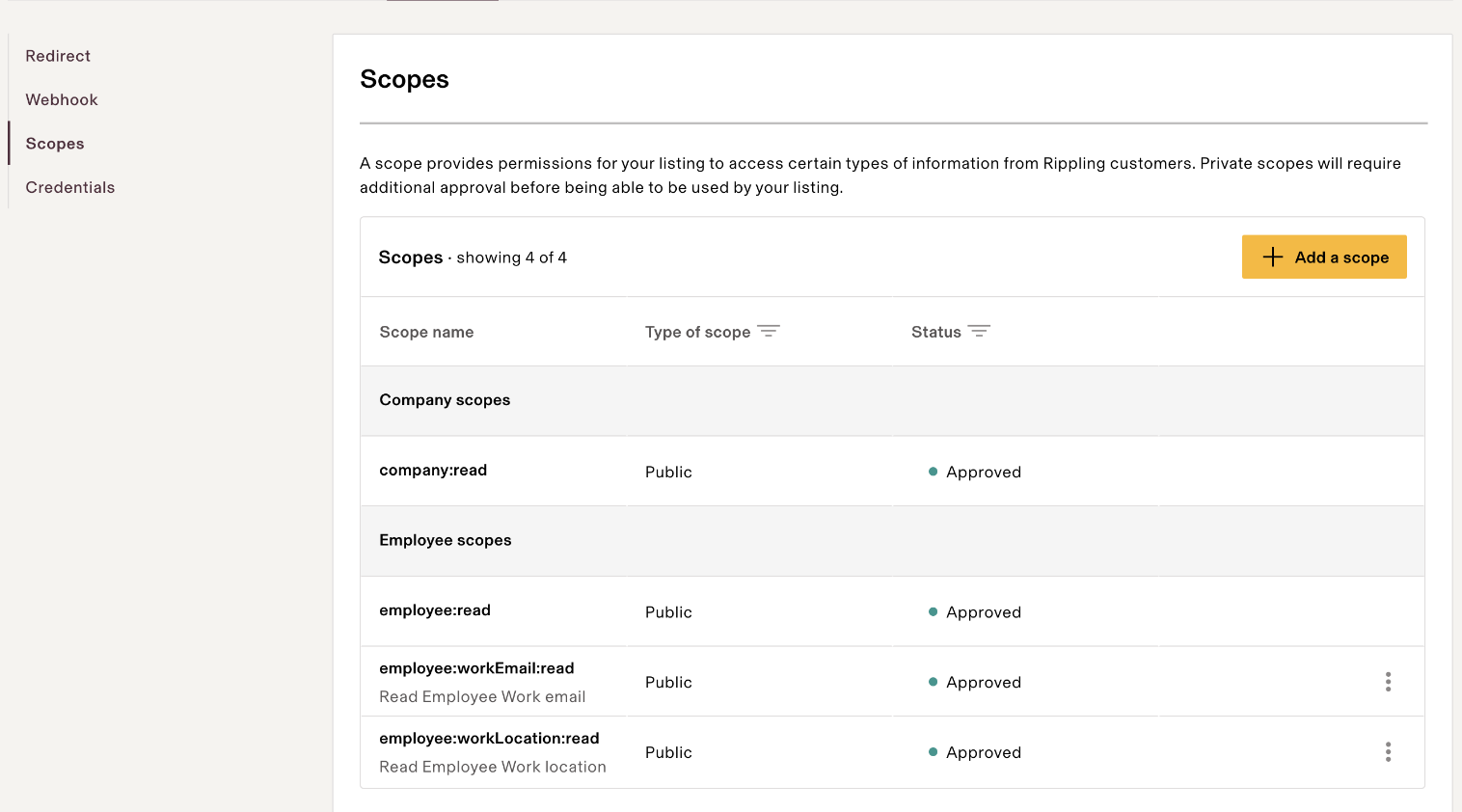Click the plus icon on Add a scope
The image size is (1462, 812).
[1273, 257]
